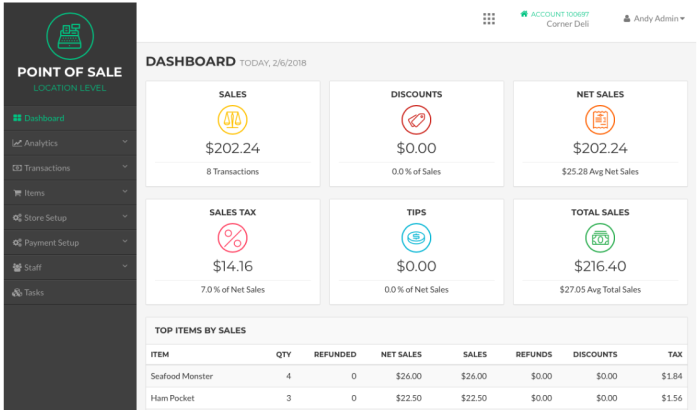Sort by the QTY column header

[283, 354]
